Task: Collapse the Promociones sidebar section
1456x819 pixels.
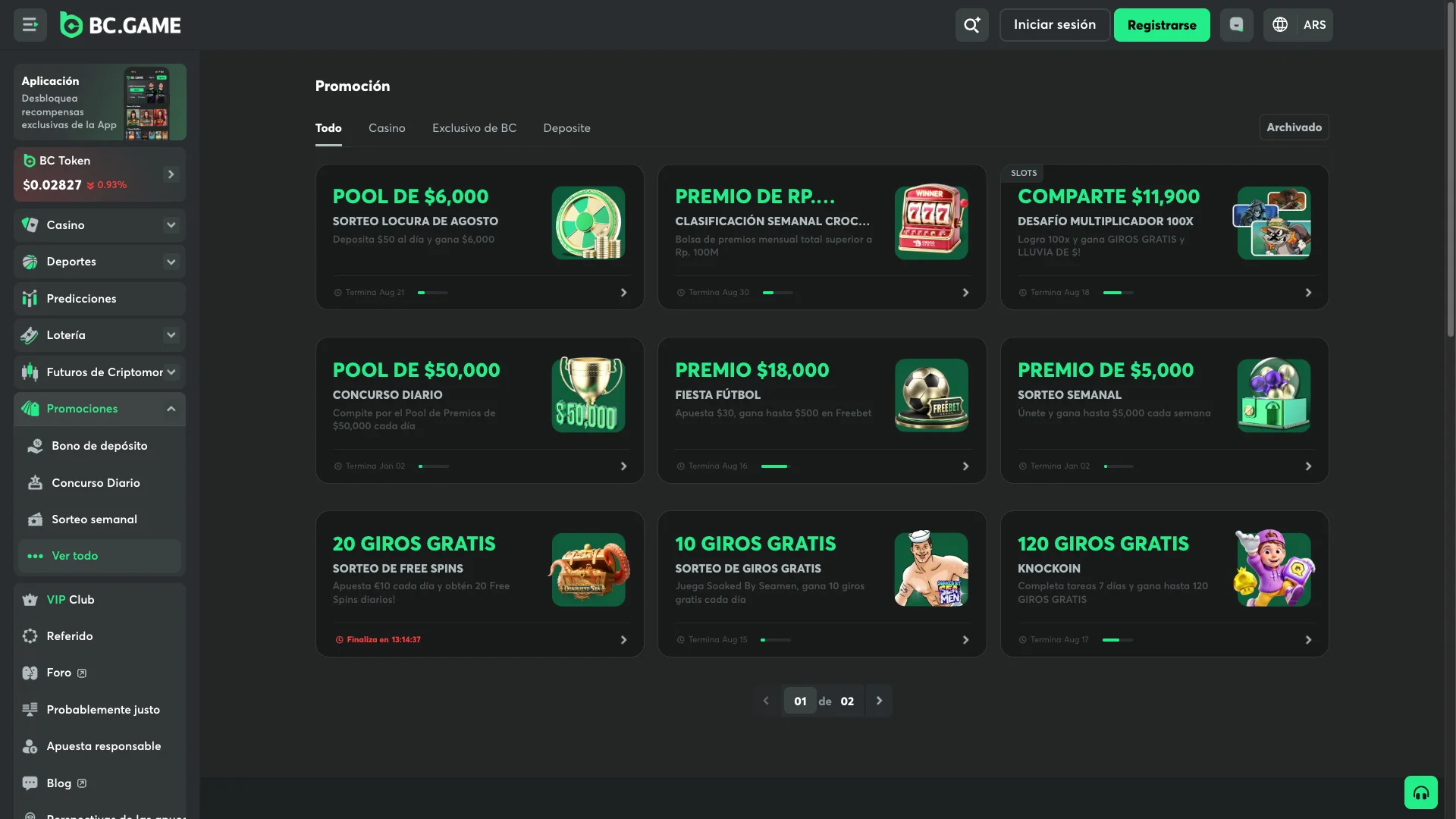Action: (171, 409)
